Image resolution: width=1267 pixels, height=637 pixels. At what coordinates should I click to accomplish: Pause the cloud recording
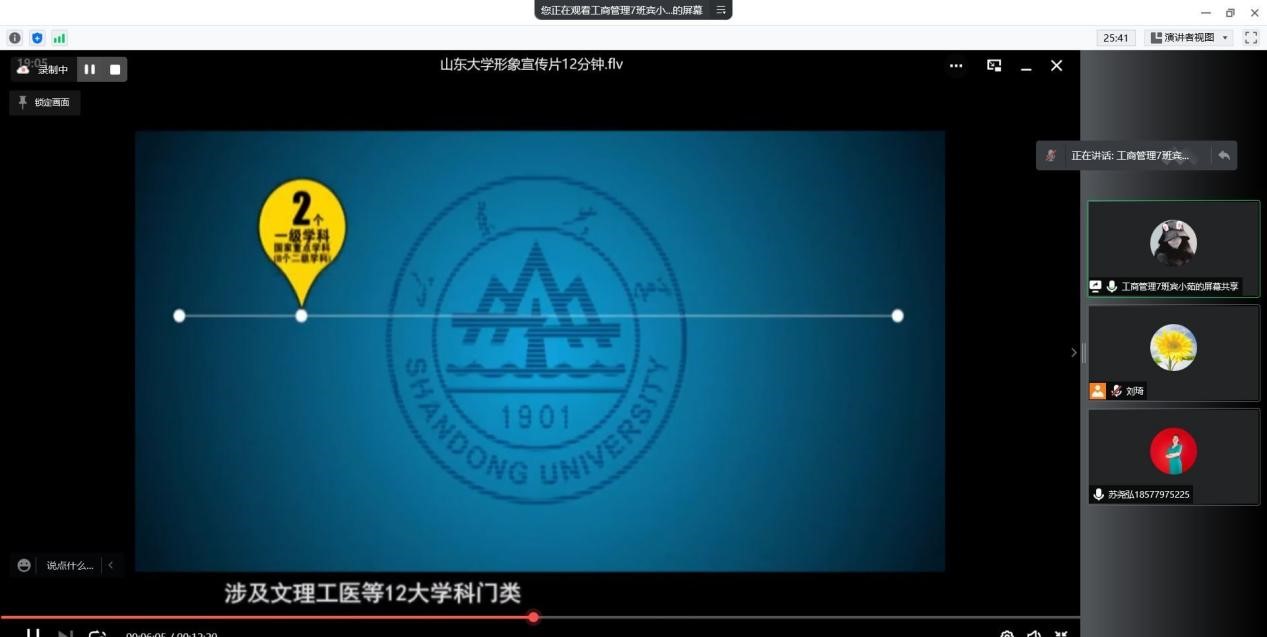[x=89, y=69]
